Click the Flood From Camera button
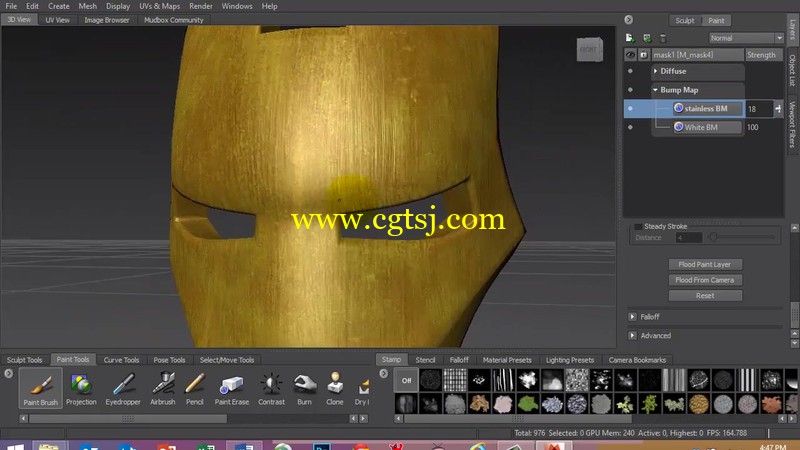 705,280
